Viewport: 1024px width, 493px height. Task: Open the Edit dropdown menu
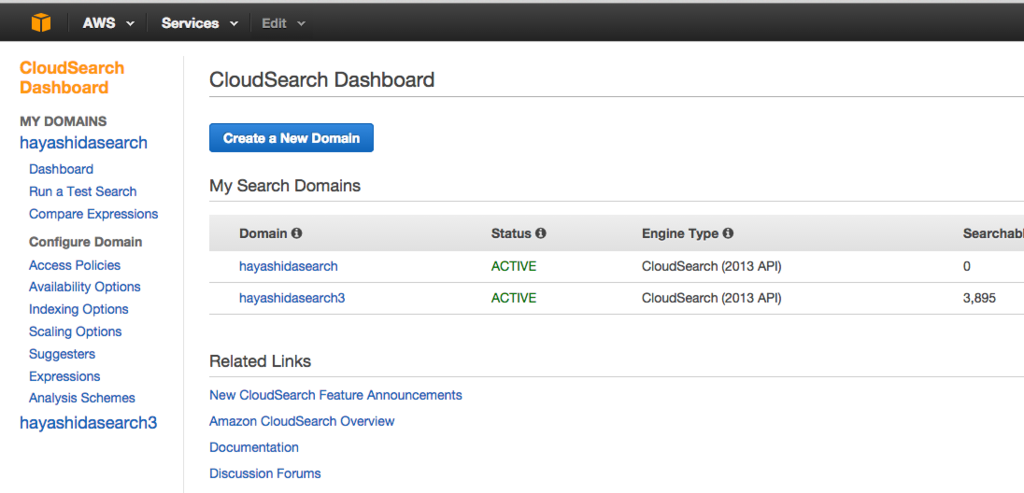283,23
